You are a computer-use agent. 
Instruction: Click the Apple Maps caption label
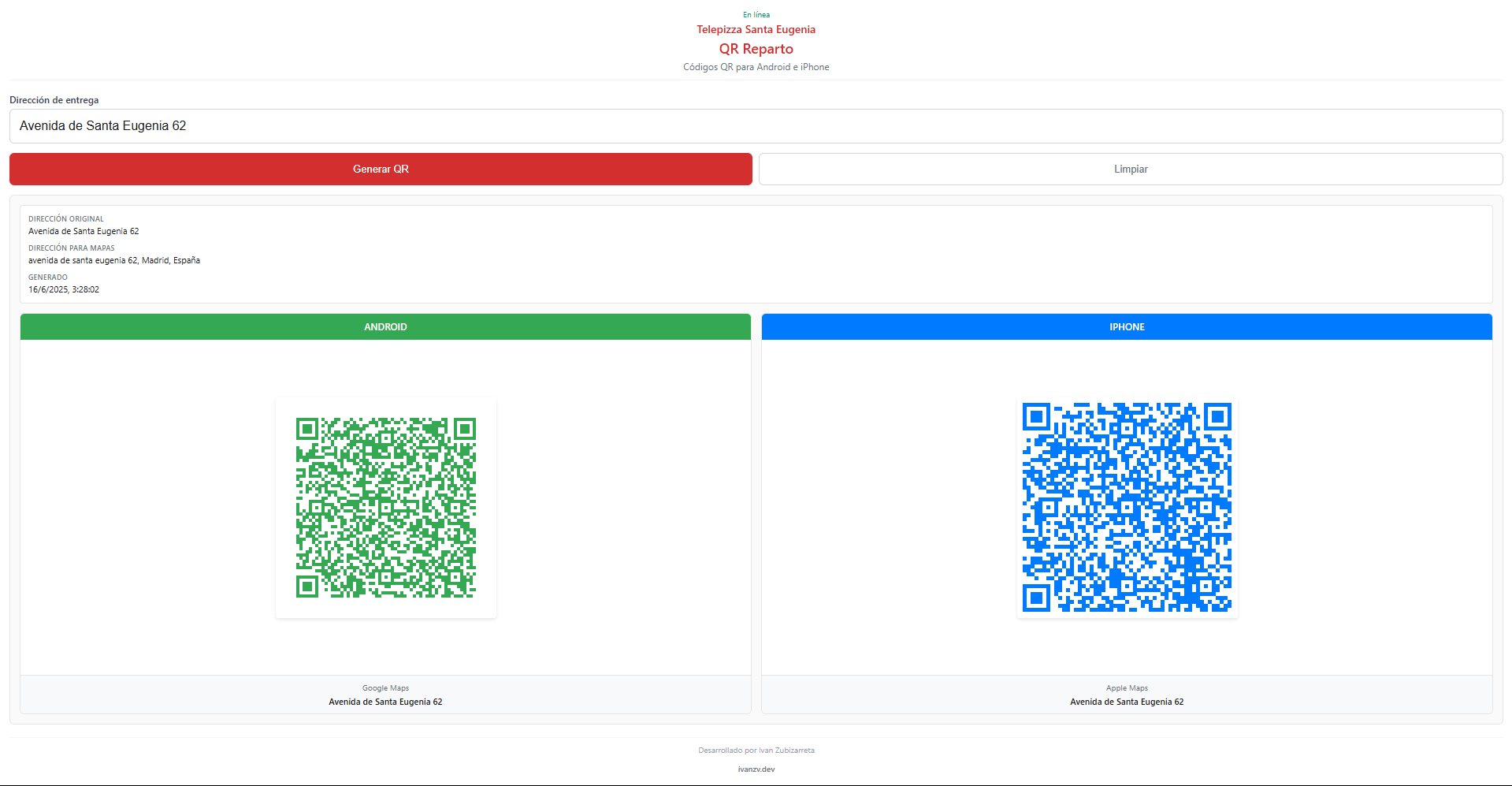[x=1127, y=688]
